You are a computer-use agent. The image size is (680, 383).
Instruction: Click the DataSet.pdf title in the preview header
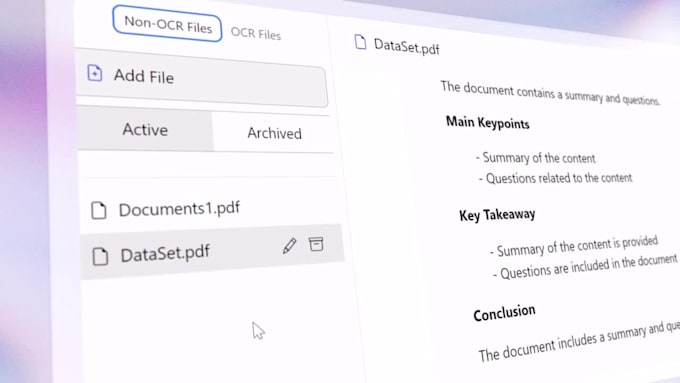click(406, 46)
